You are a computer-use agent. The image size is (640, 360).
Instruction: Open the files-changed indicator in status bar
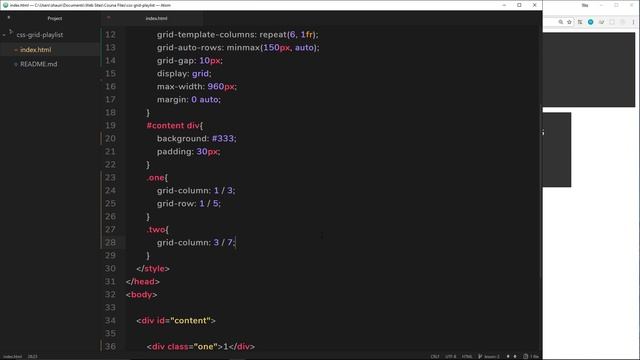[x=531, y=356]
